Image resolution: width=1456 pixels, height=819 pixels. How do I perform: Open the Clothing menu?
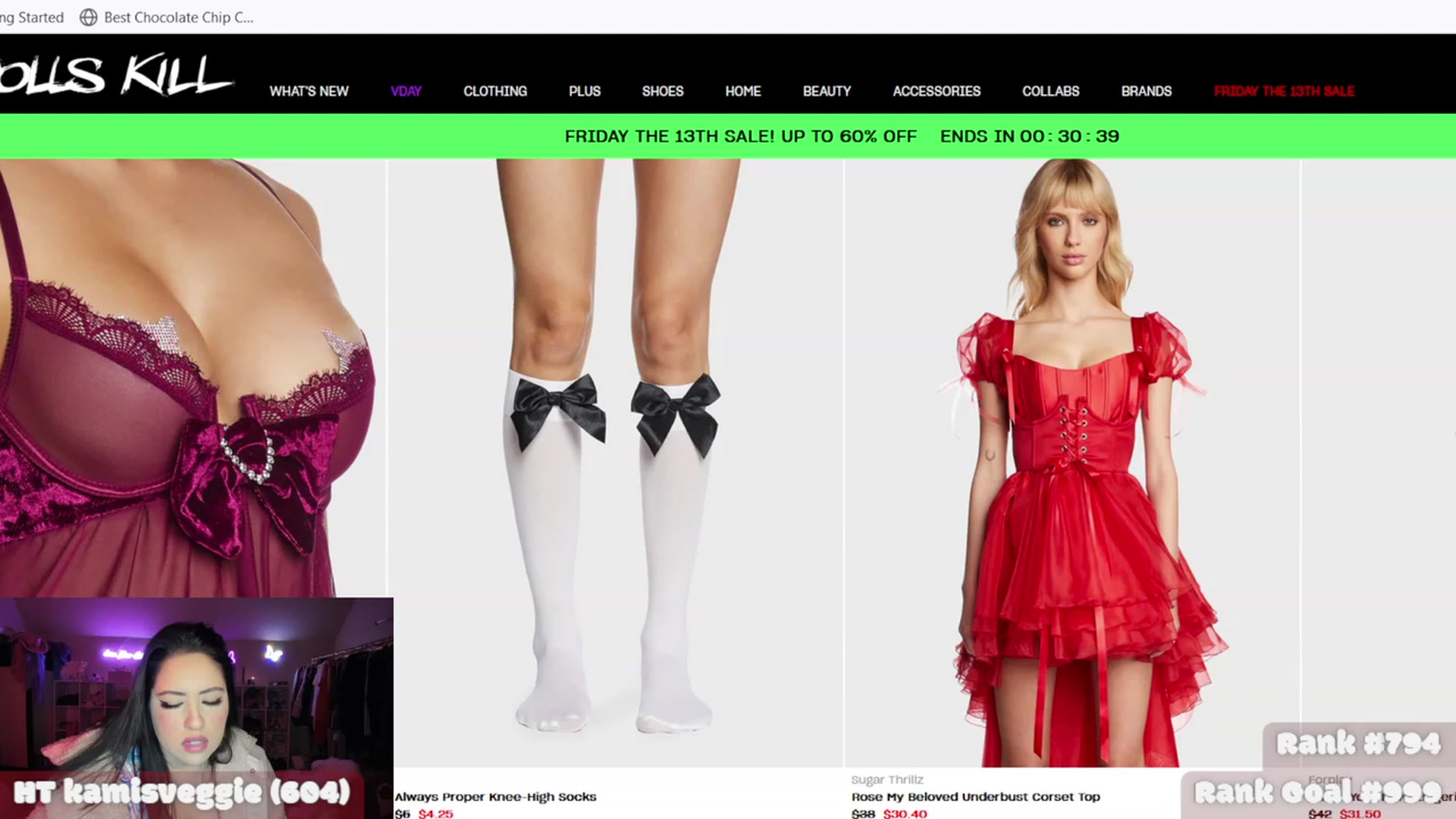[495, 91]
